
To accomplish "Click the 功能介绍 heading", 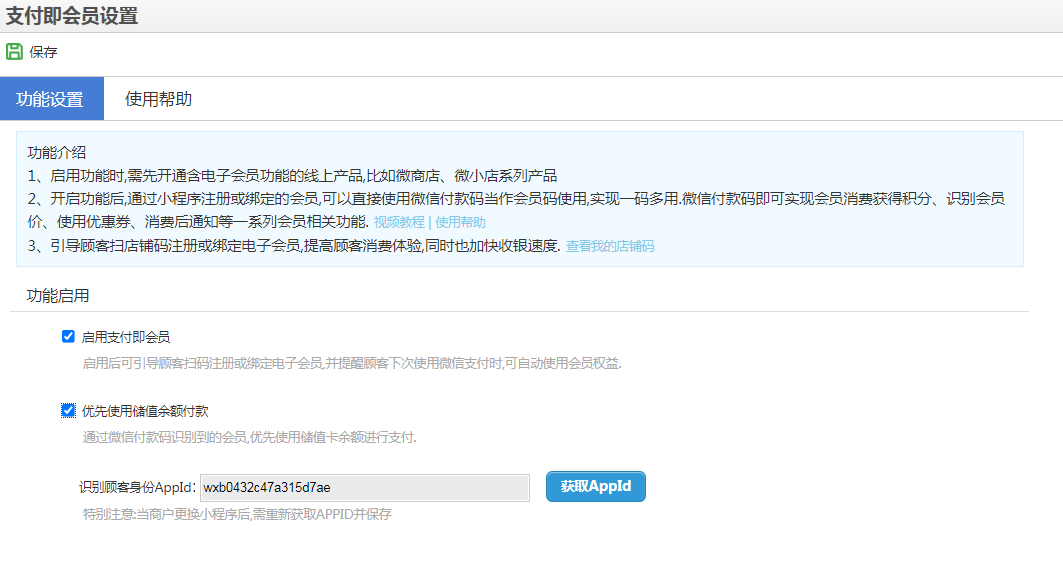I will click(57, 152).
